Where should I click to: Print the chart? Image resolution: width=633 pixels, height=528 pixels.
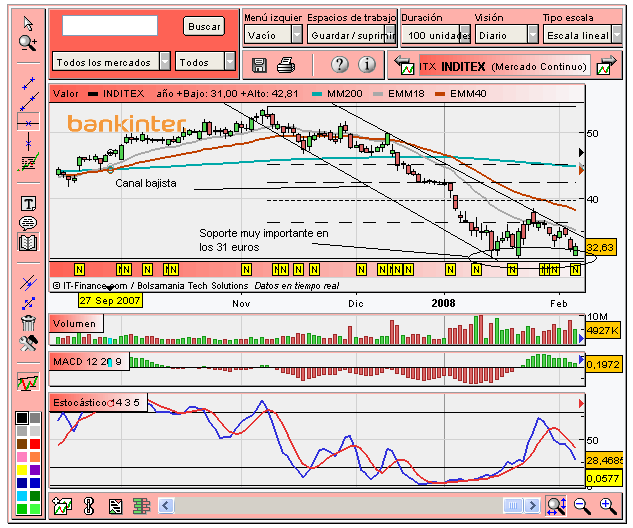pyautogui.click(x=286, y=65)
